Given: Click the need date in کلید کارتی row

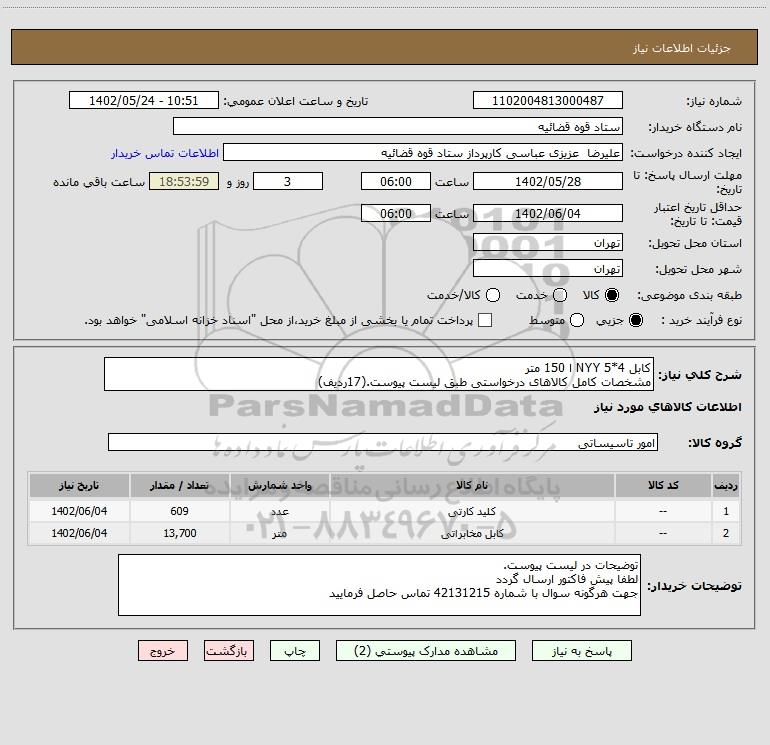Looking at the screenshot, I should pyautogui.click(x=79, y=511).
